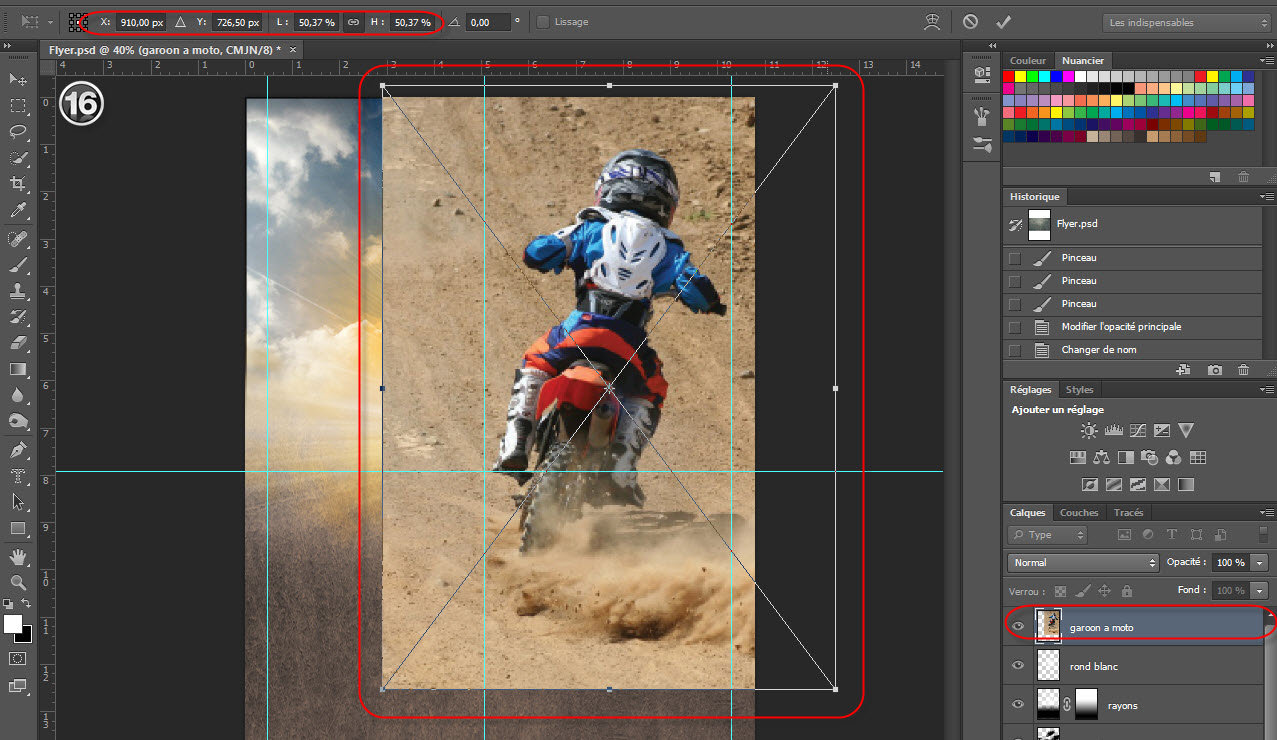
Task: Switch to the Styles tab
Action: pyautogui.click(x=1079, y=390)
